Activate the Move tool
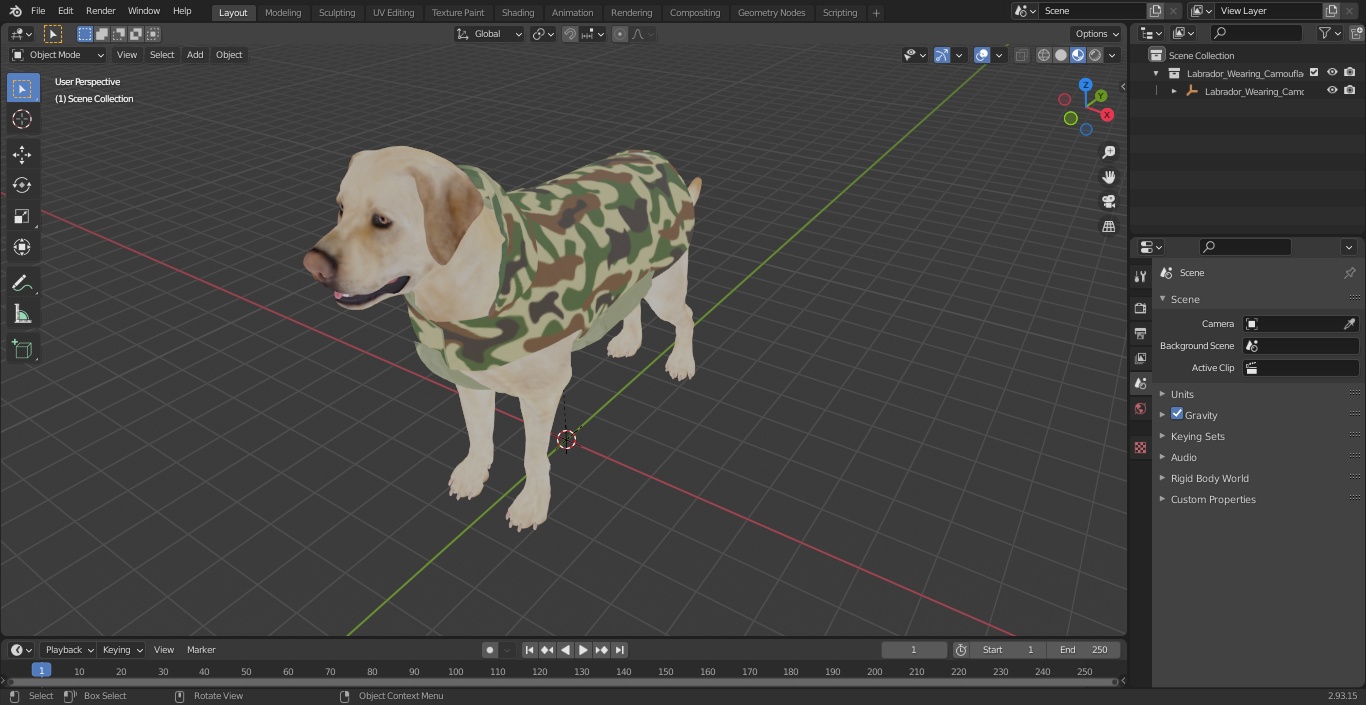Screen dimensions: 1366x705 click(x=22, y=154)
